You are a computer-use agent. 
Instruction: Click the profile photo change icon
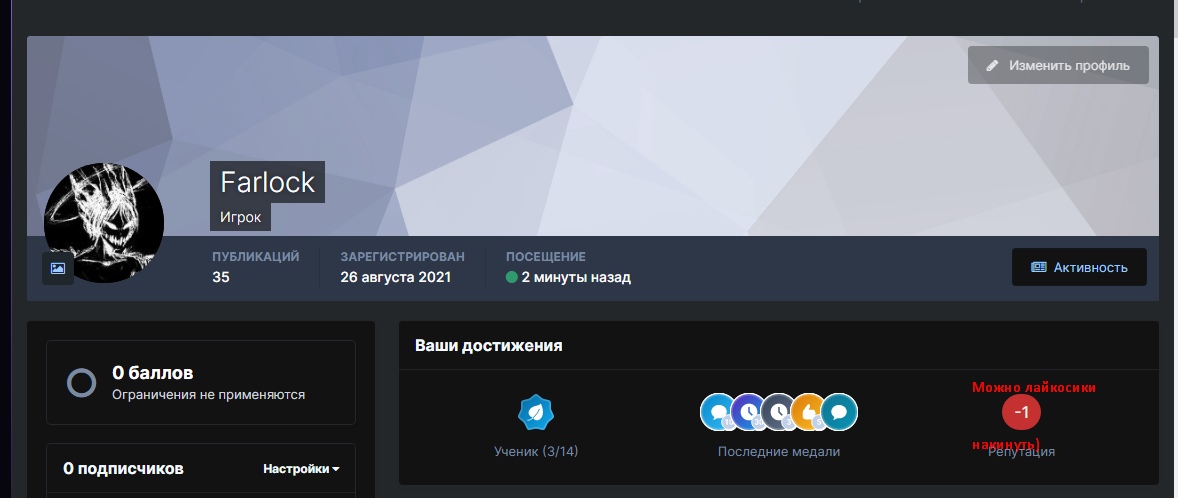pyautogui.click(x=58, y=268)
